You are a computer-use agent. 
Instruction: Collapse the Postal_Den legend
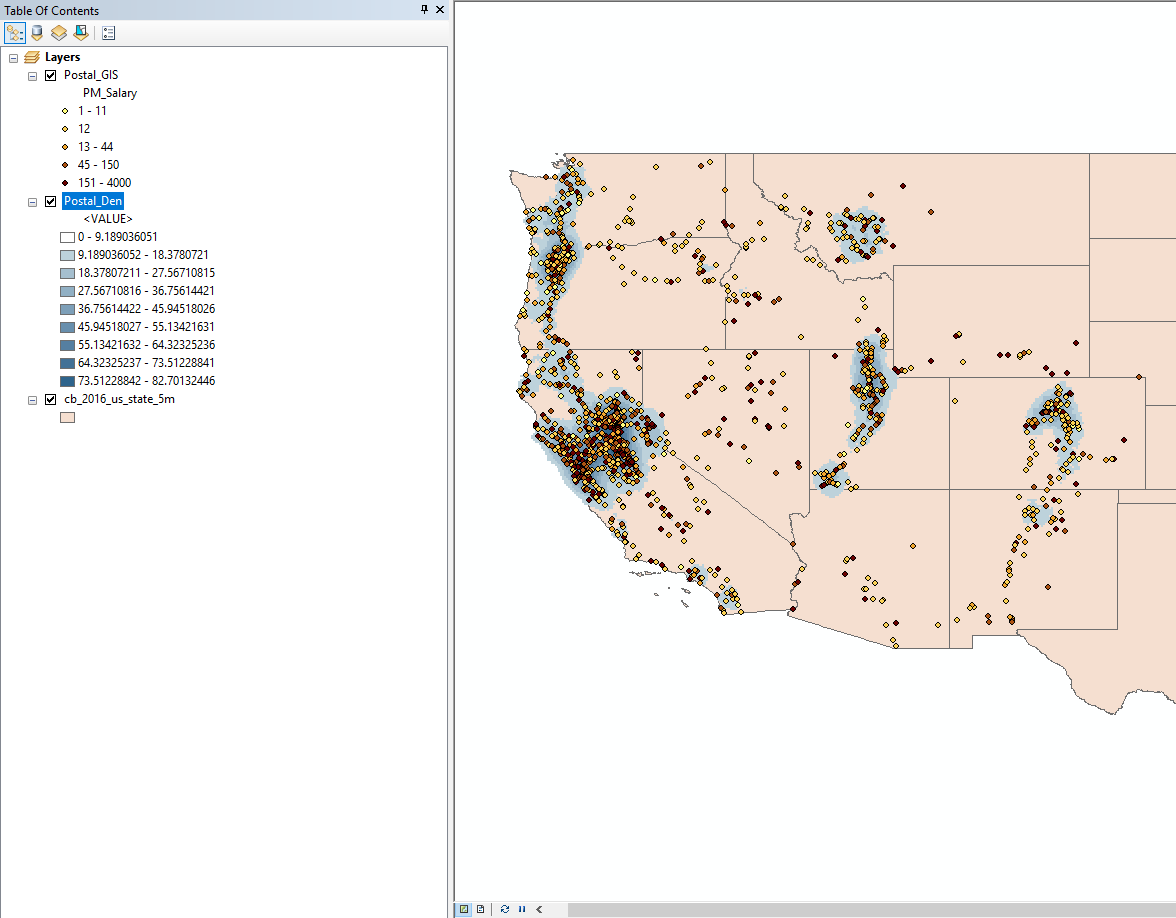point(32,201)
